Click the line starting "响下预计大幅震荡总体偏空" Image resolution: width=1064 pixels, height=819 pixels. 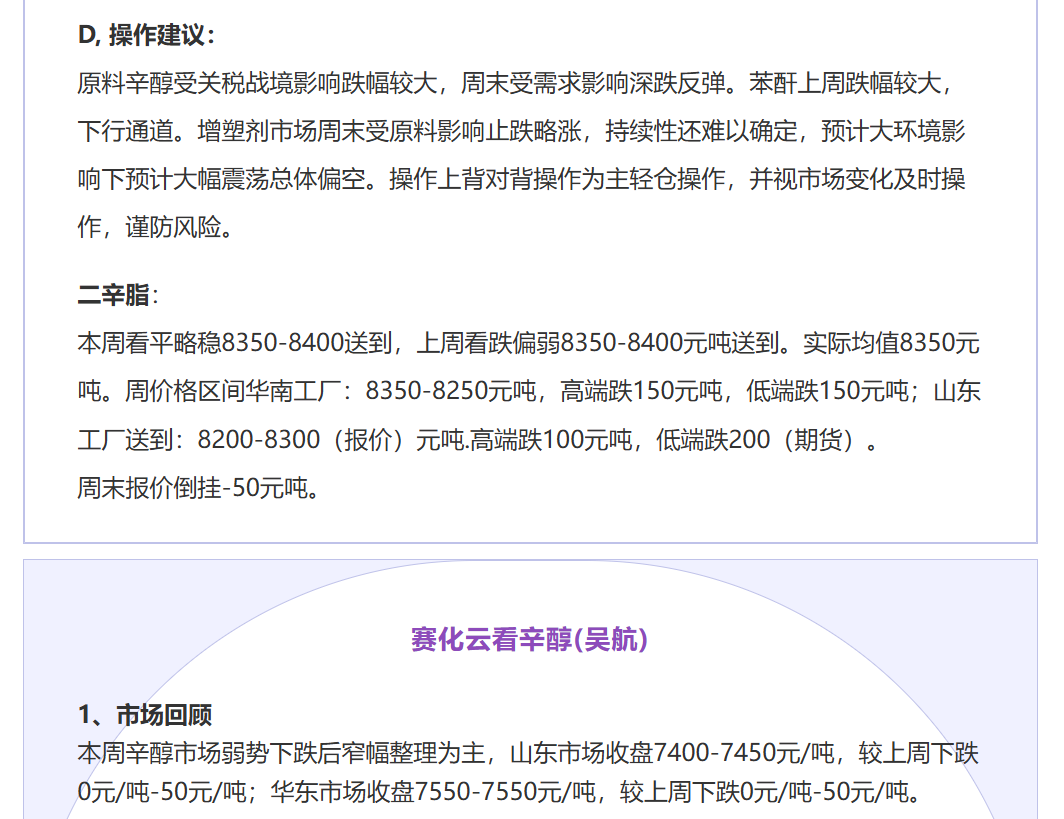(521, 179)
